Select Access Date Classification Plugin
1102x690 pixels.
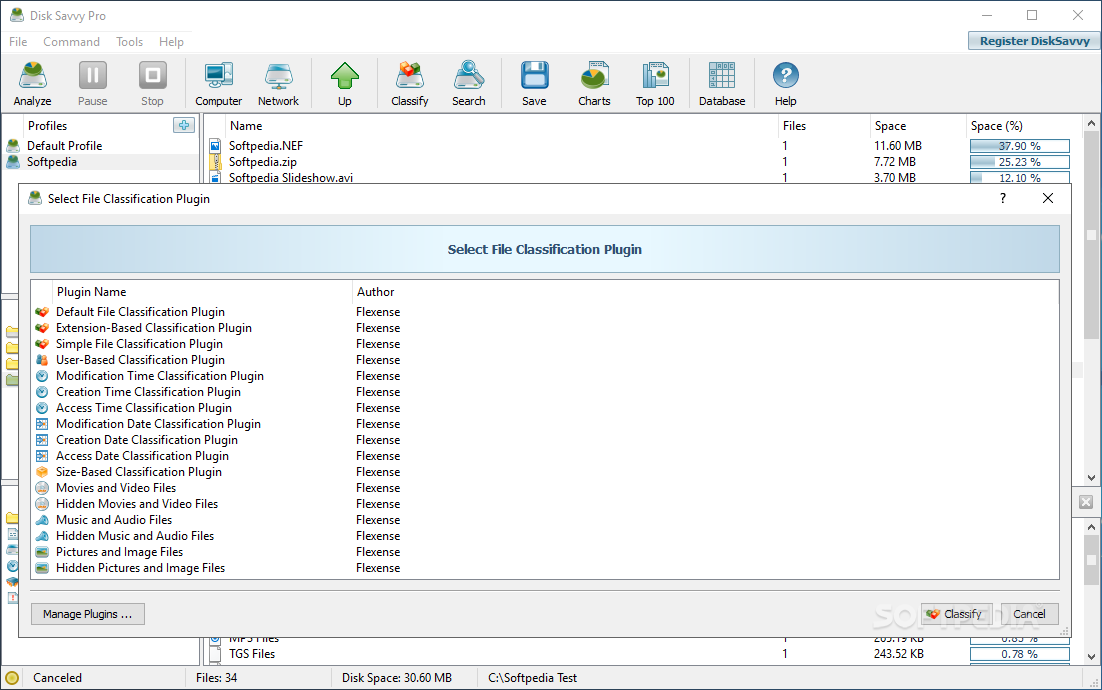click(143, 456)
